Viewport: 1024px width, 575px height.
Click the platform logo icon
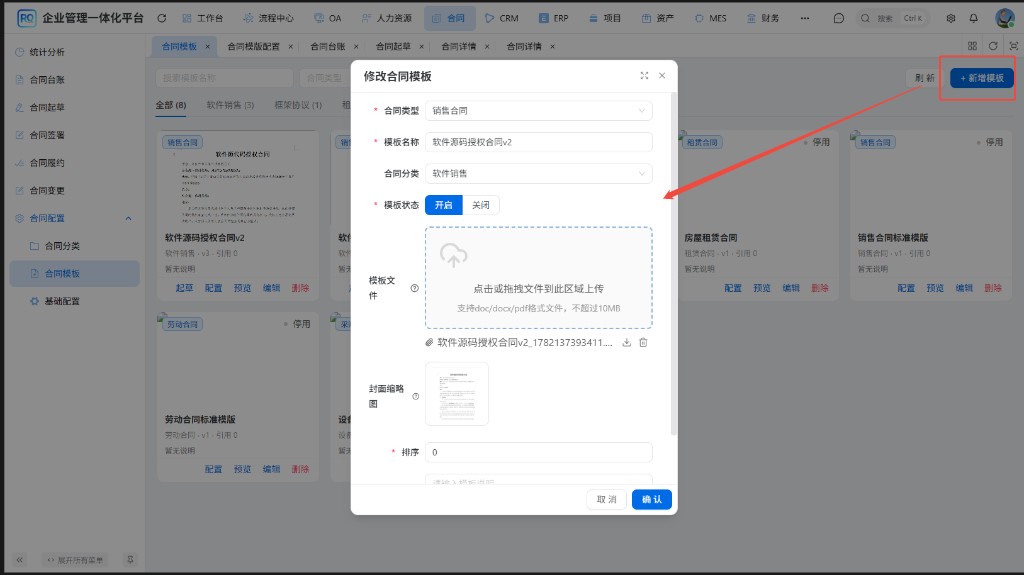coord(27,18)
